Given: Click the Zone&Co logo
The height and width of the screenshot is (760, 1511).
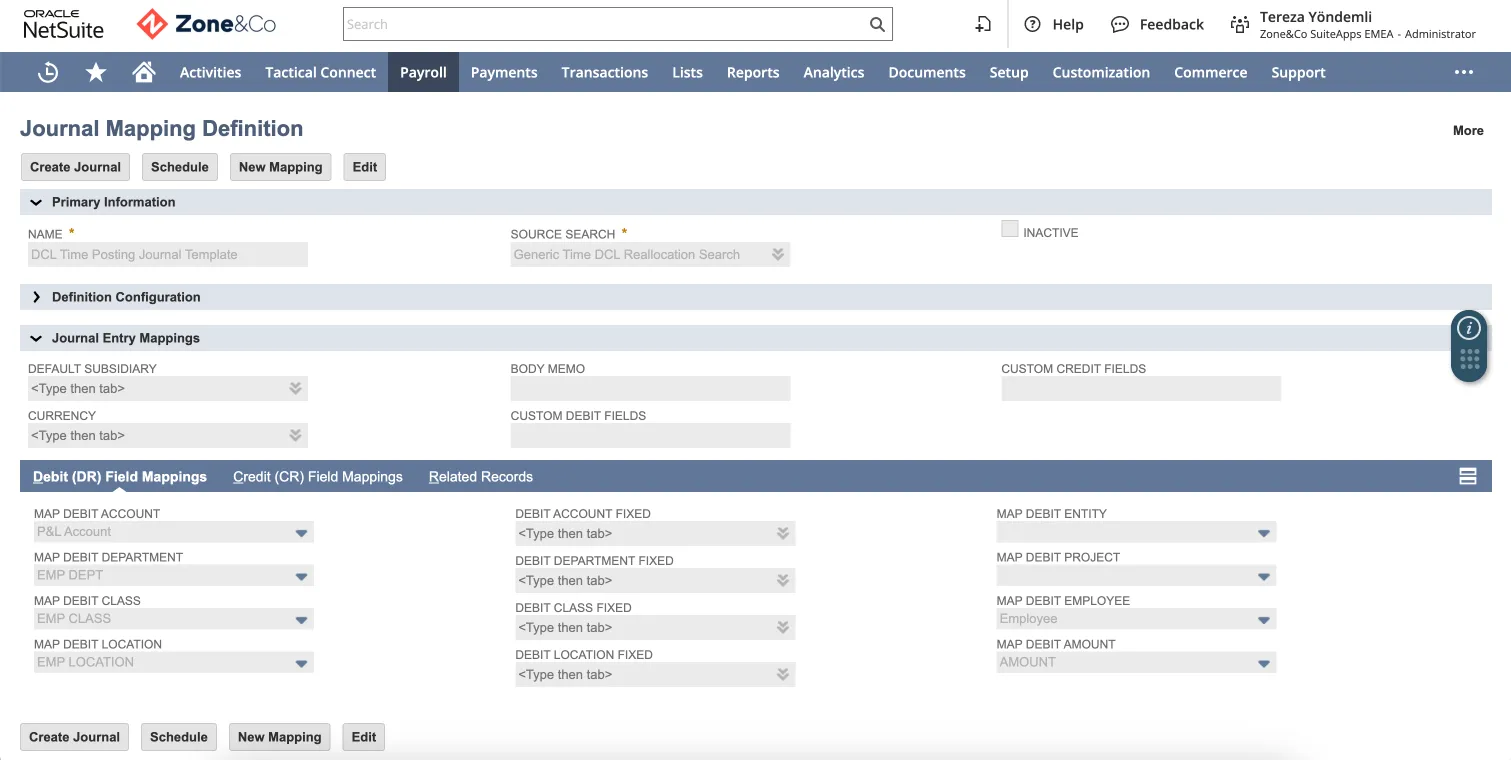Looking at the screenshot, I should pos(207,24).
